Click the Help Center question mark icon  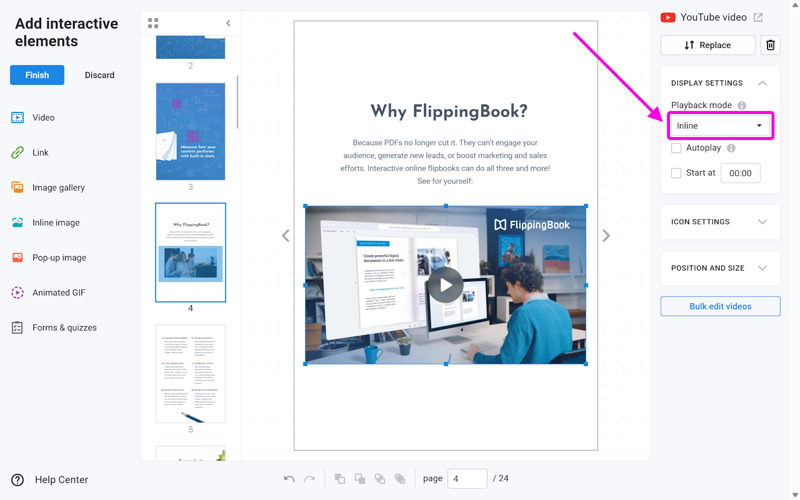coord(17,480)
